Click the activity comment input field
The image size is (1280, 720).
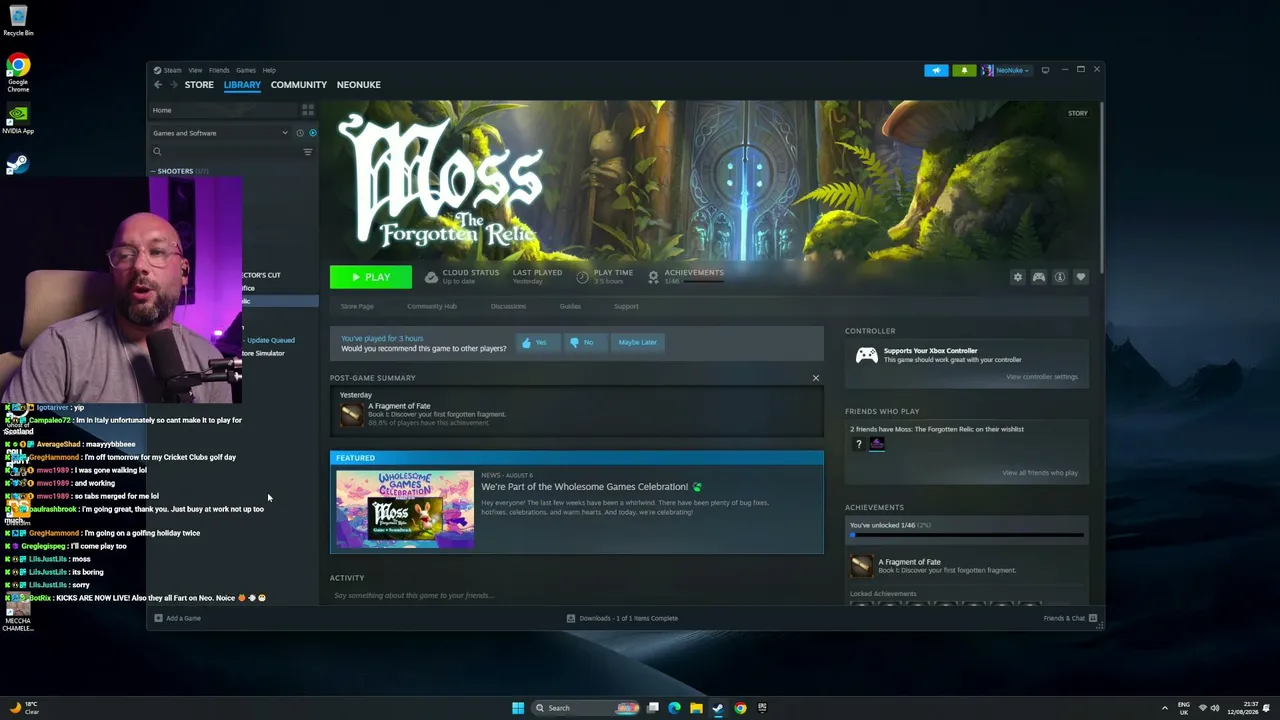point(576,596)
